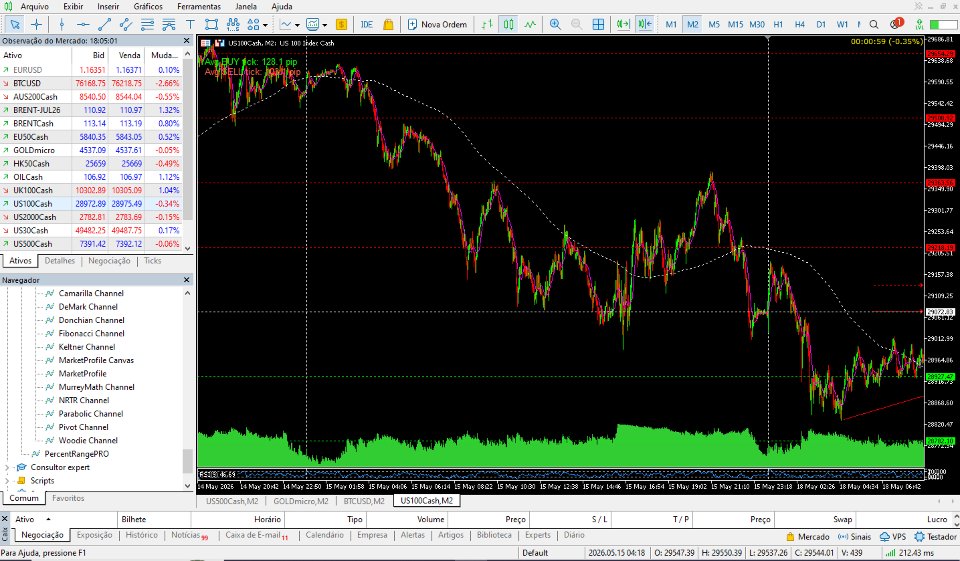960x561 pixels.
Task: Close the Navegador panel
Action: 187,280
